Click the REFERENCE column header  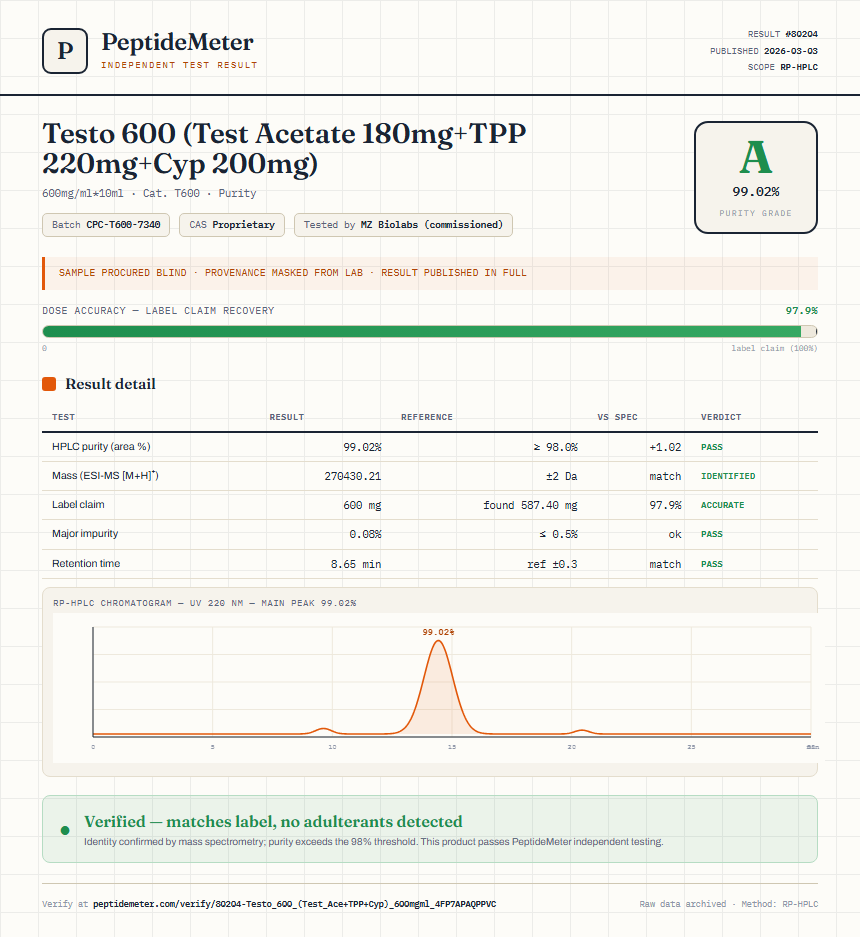pos(427,417)
